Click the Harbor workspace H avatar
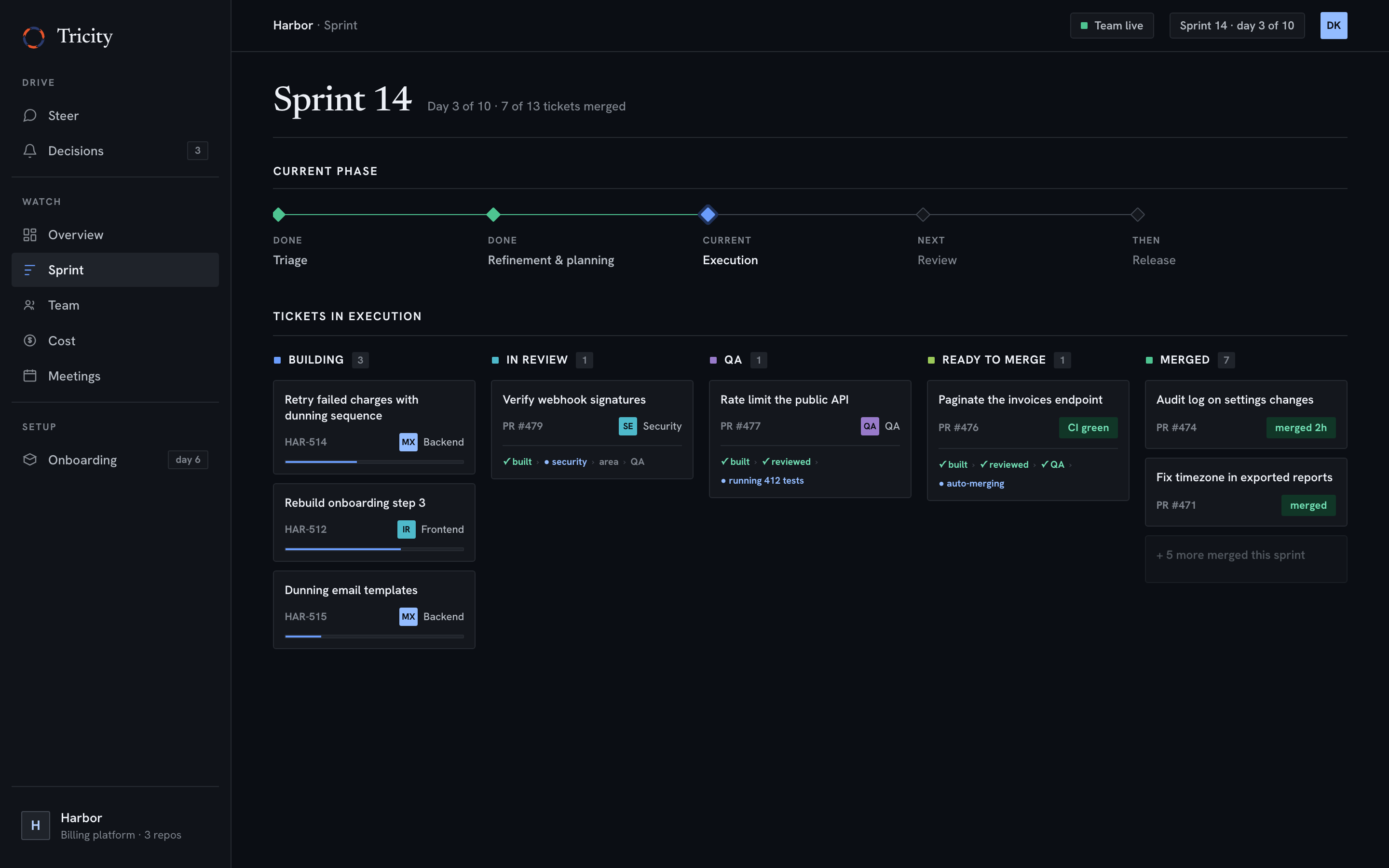1389x868 pixels. [36, 825]
